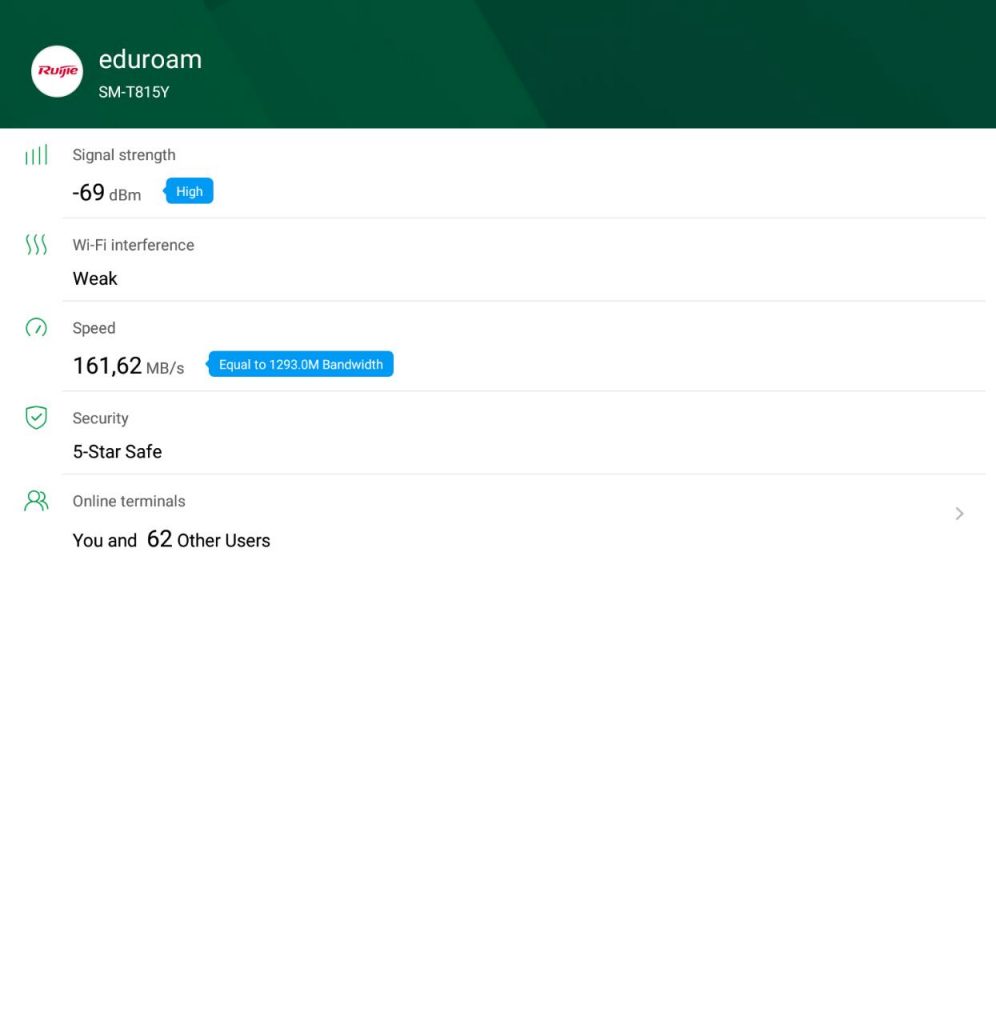Click the SM-T815Y device name
This screenshot has height=1024, width=996.
[x=133, y=92]
